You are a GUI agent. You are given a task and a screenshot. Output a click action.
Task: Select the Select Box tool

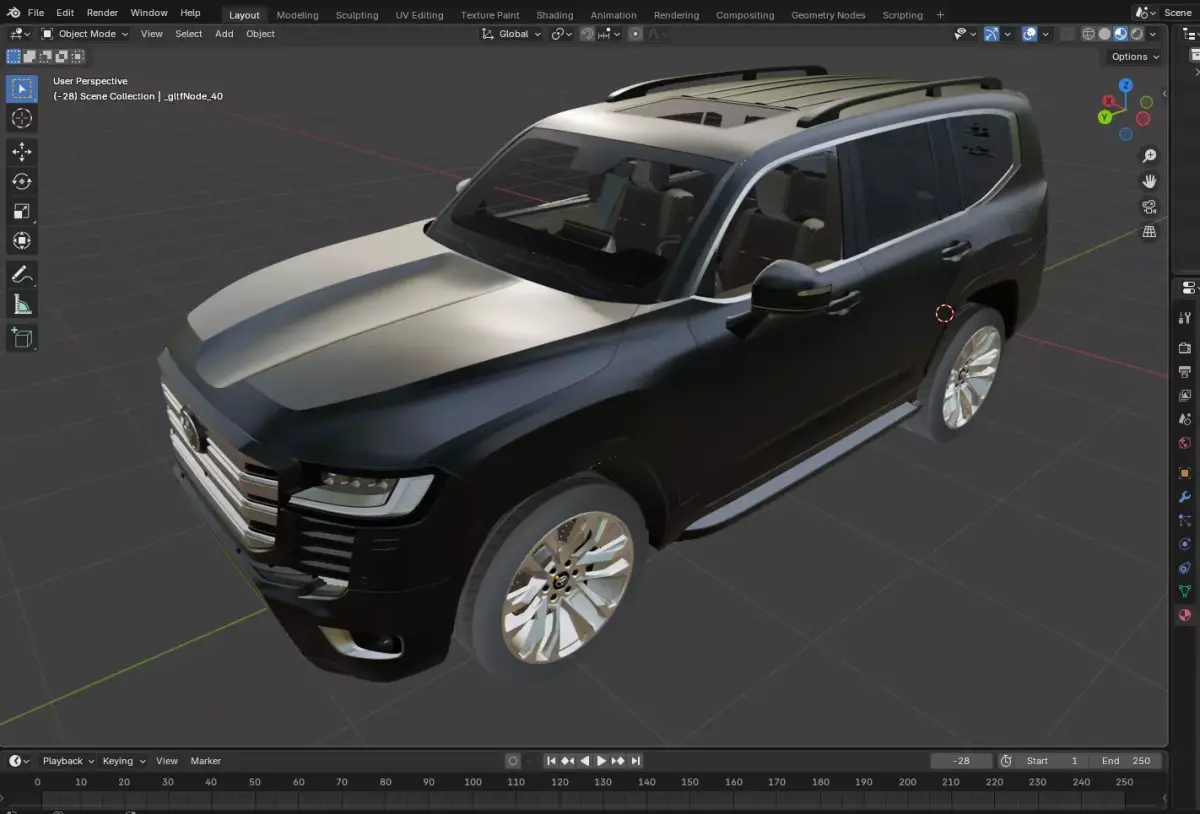21,89
